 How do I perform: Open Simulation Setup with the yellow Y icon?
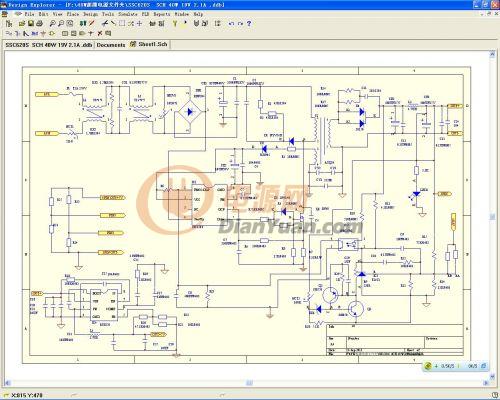tap(175, 23)
